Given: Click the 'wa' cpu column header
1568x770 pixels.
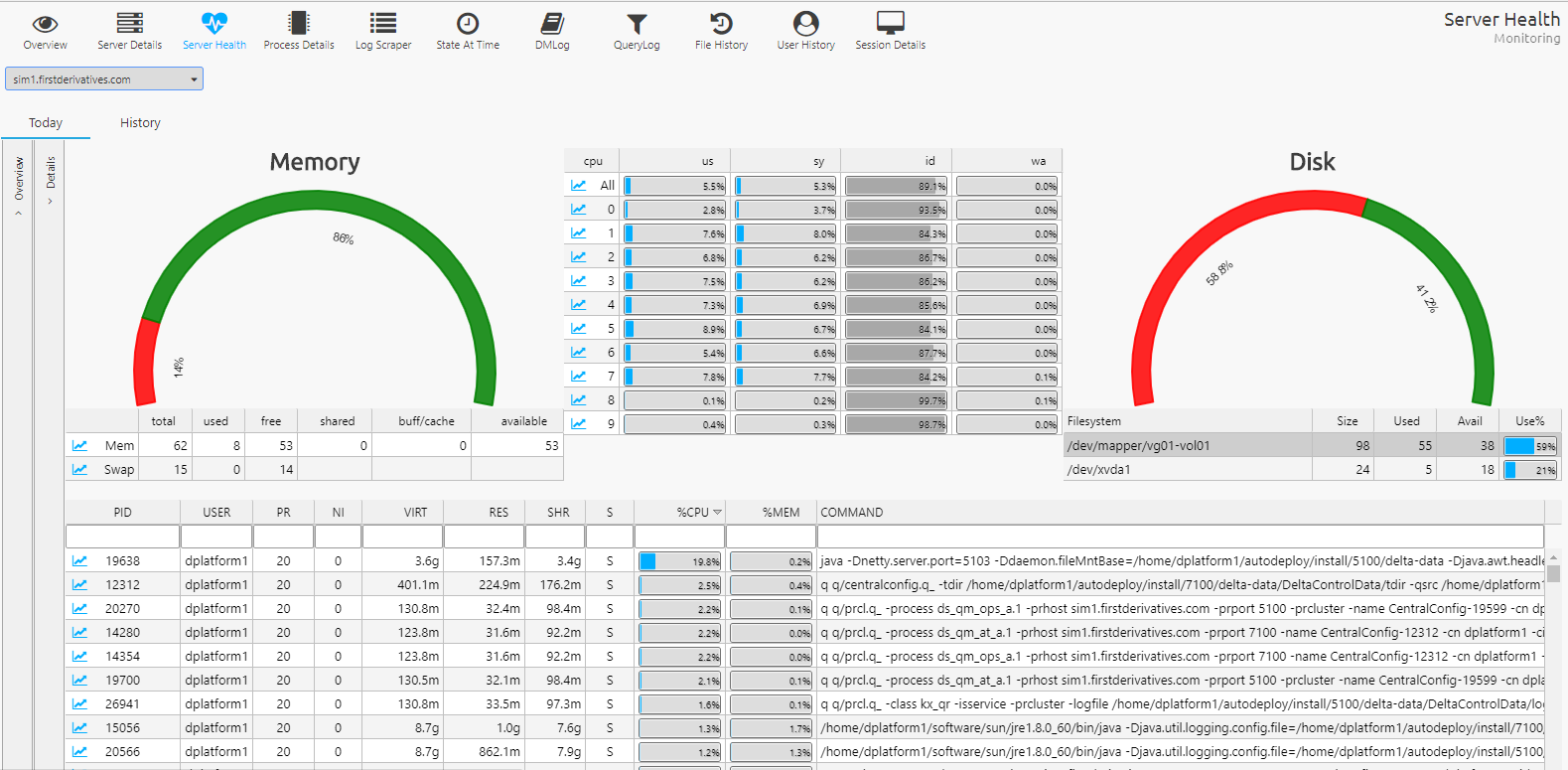Looking at the screenshot, I should coord(1007,161).
